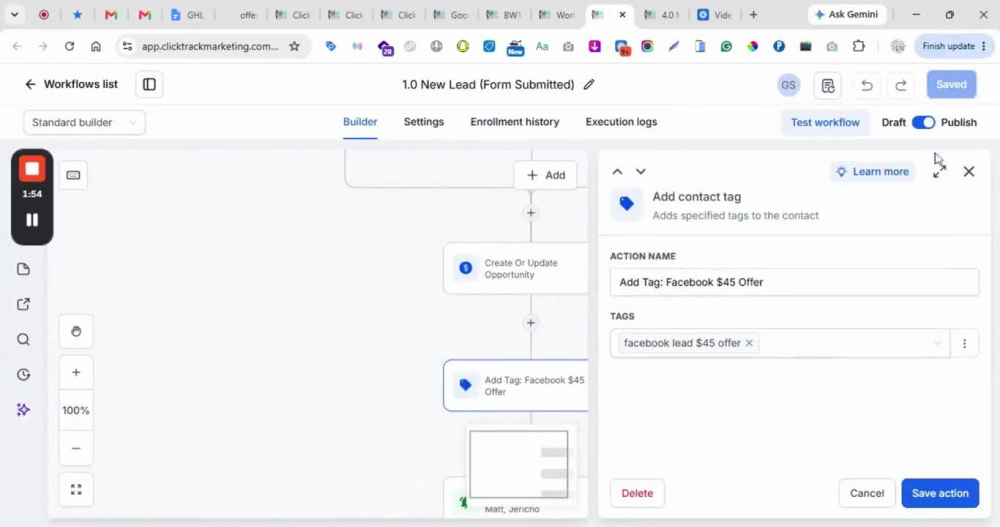The image size is (1000, 527).
Task: Click the external link sidebar icon
Action: point(24,304)
